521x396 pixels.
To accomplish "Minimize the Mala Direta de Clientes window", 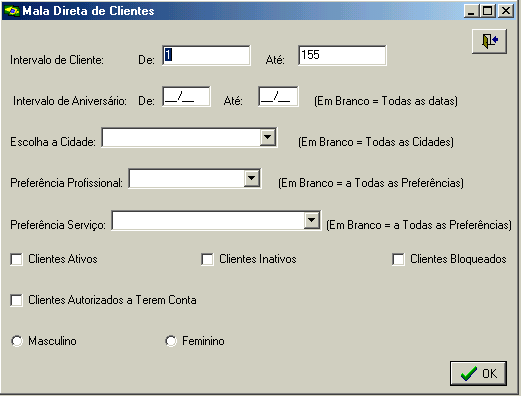I will click(x=471, y=11).
